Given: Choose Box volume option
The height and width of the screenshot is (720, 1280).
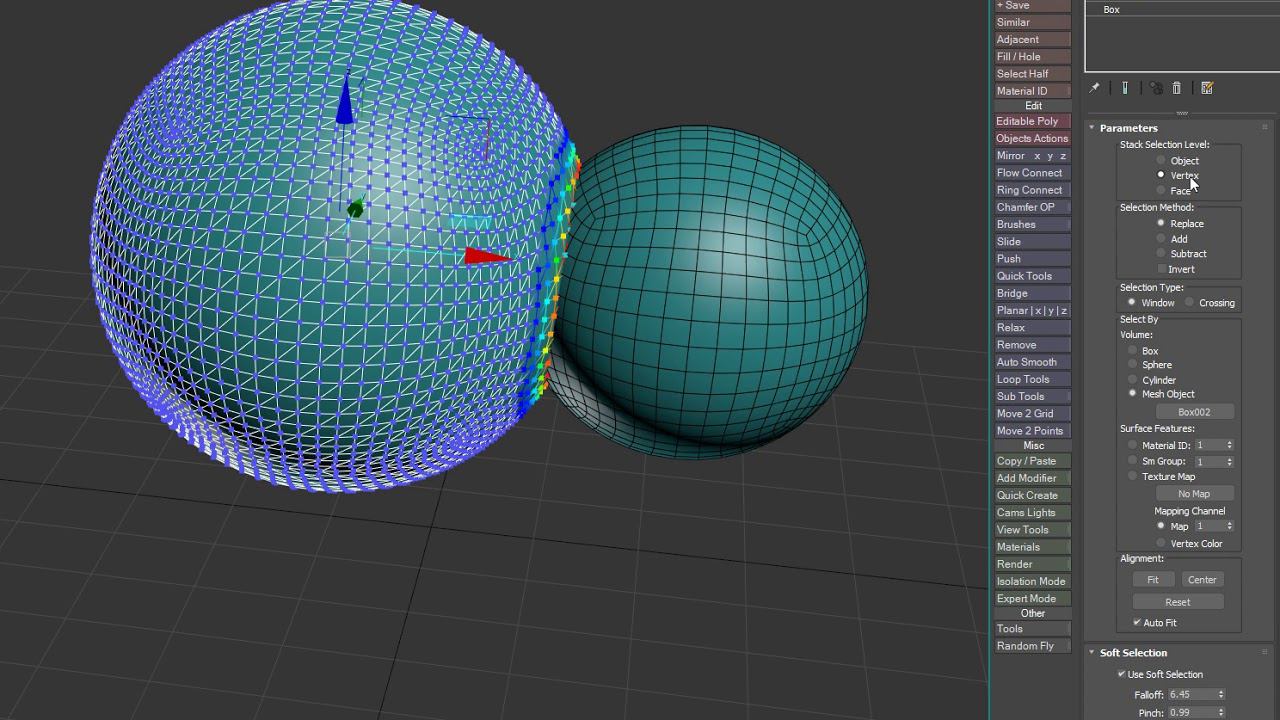Looking at the screenshot, I should point(1133,351).
